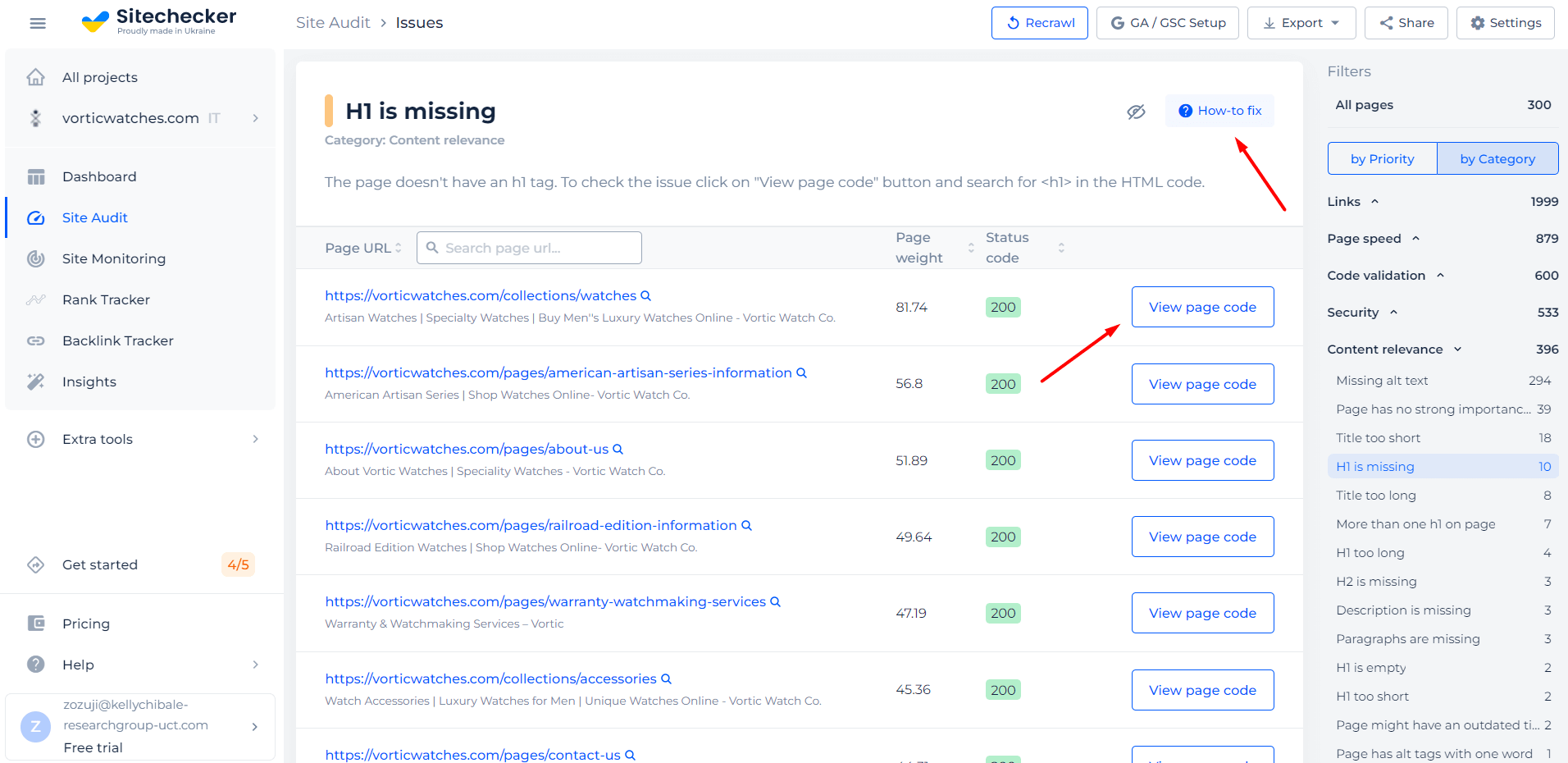Switch filters to by Category
The width and height of the screenshot is (1568, 763).
[x=1497, y=158]
